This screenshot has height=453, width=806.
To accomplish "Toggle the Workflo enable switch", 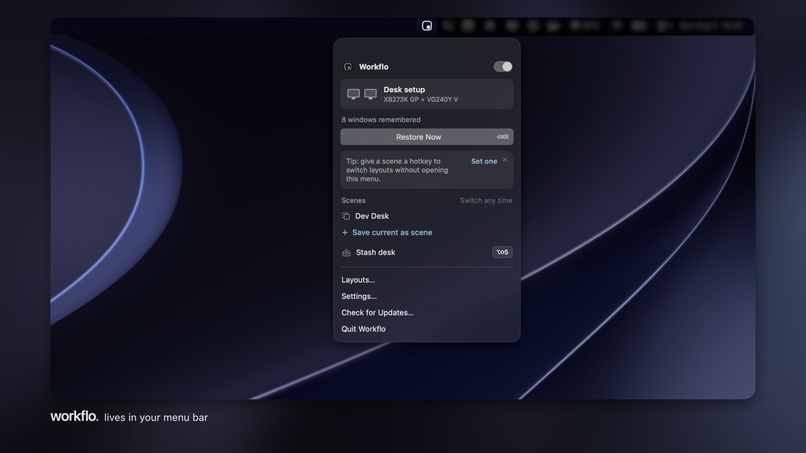I will pos(503,66).
